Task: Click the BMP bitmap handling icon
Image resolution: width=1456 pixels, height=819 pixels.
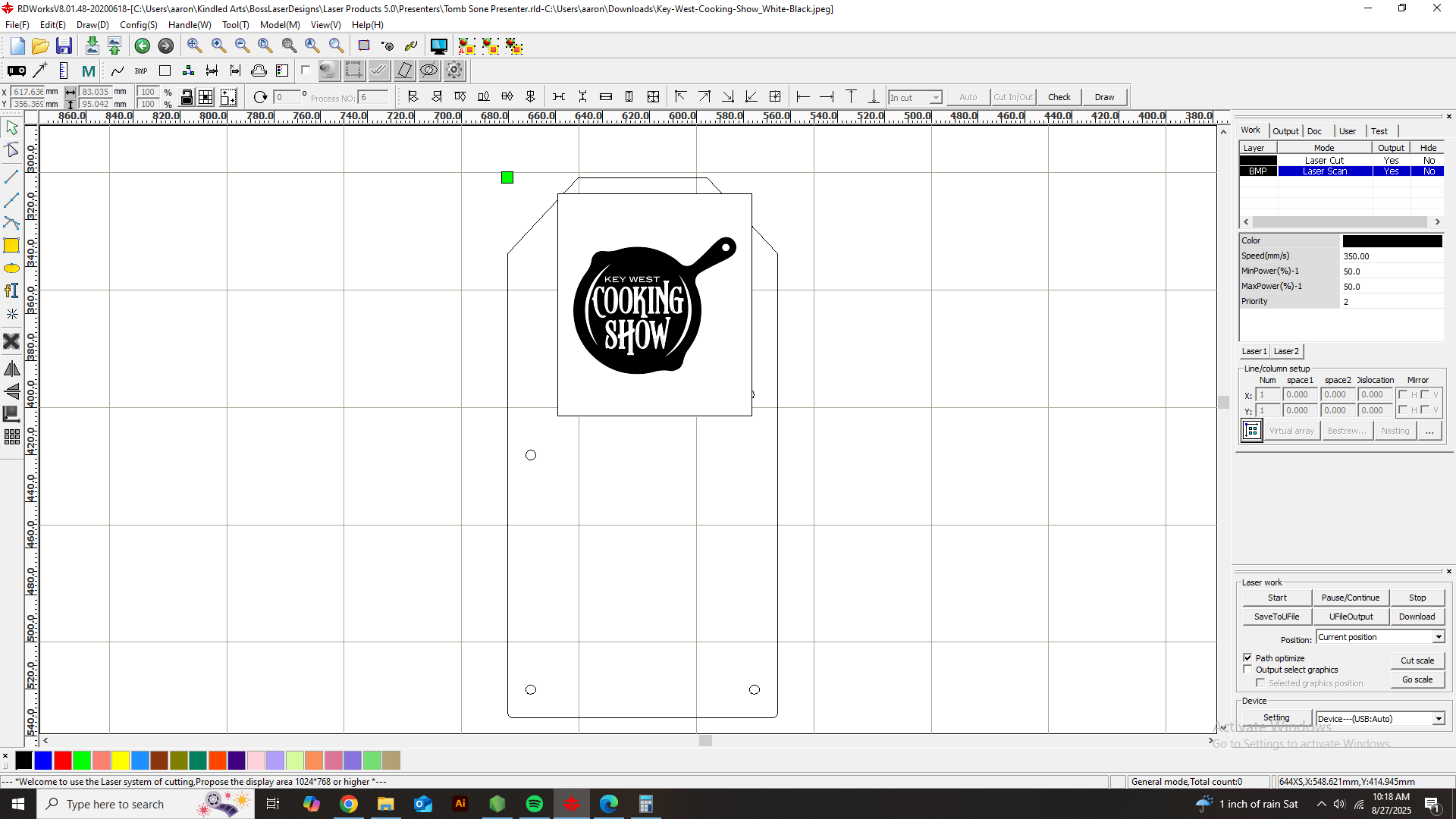Action: coord(141,71)
